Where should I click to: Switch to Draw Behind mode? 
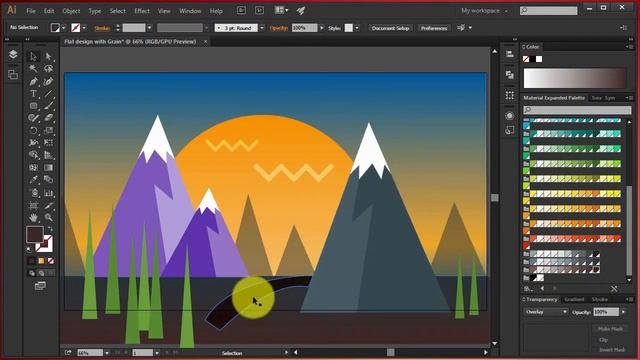pyautogui.click(x=41, y=273)
